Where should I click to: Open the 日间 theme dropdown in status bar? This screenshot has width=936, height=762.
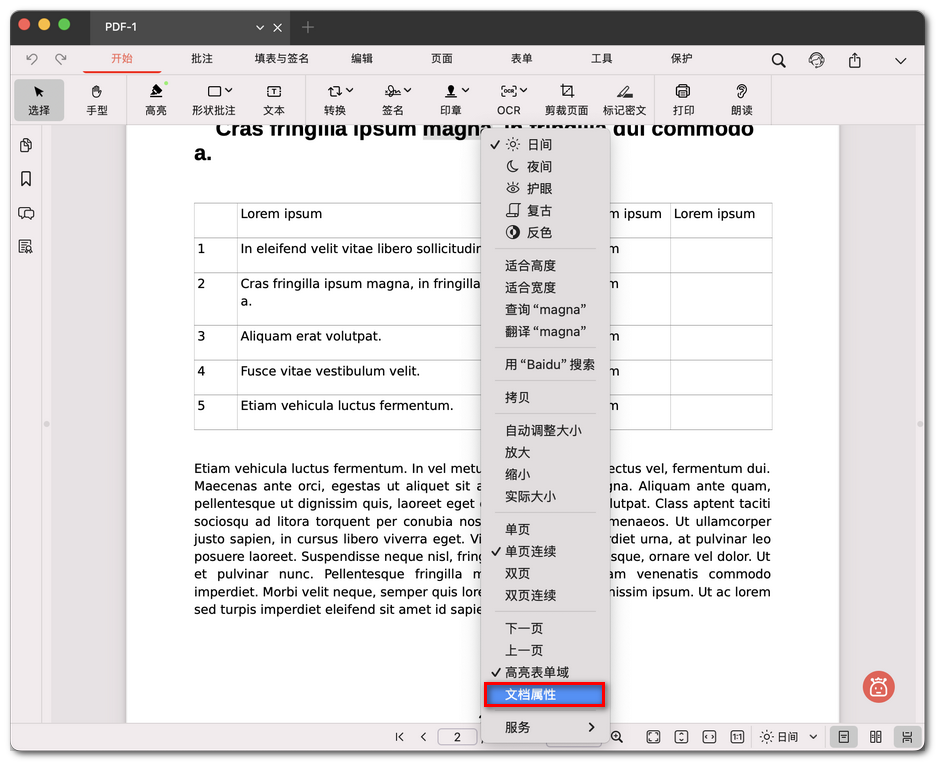click(x=788, y=737)
